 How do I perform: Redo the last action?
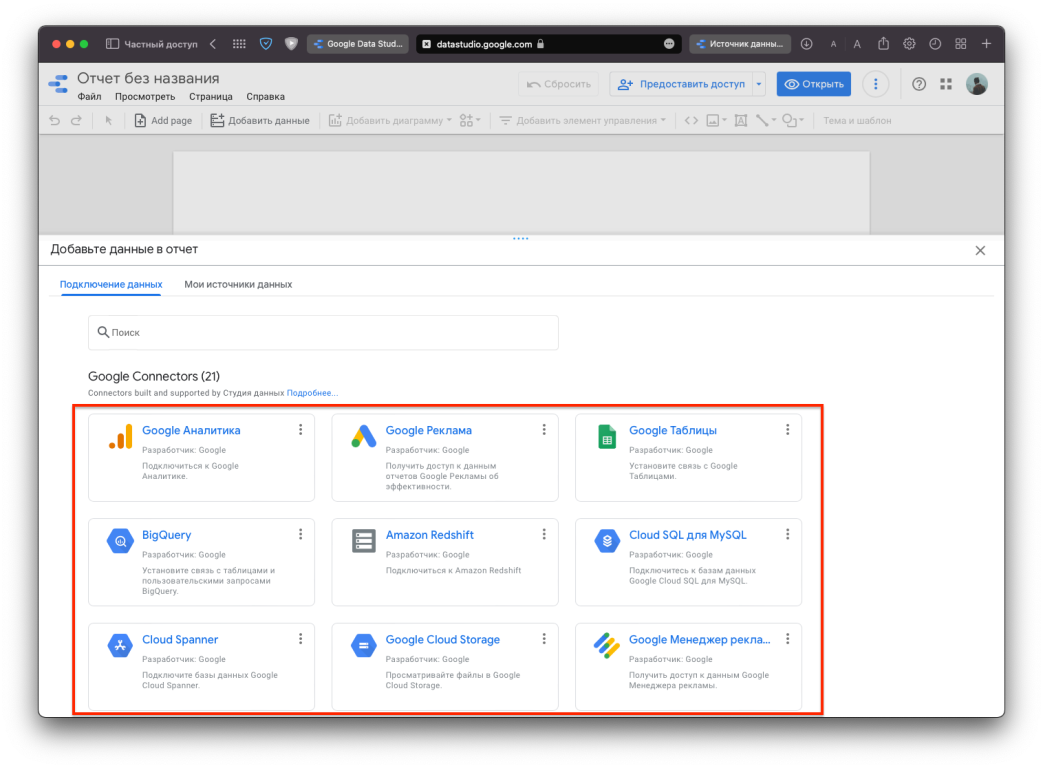point(76,120)
